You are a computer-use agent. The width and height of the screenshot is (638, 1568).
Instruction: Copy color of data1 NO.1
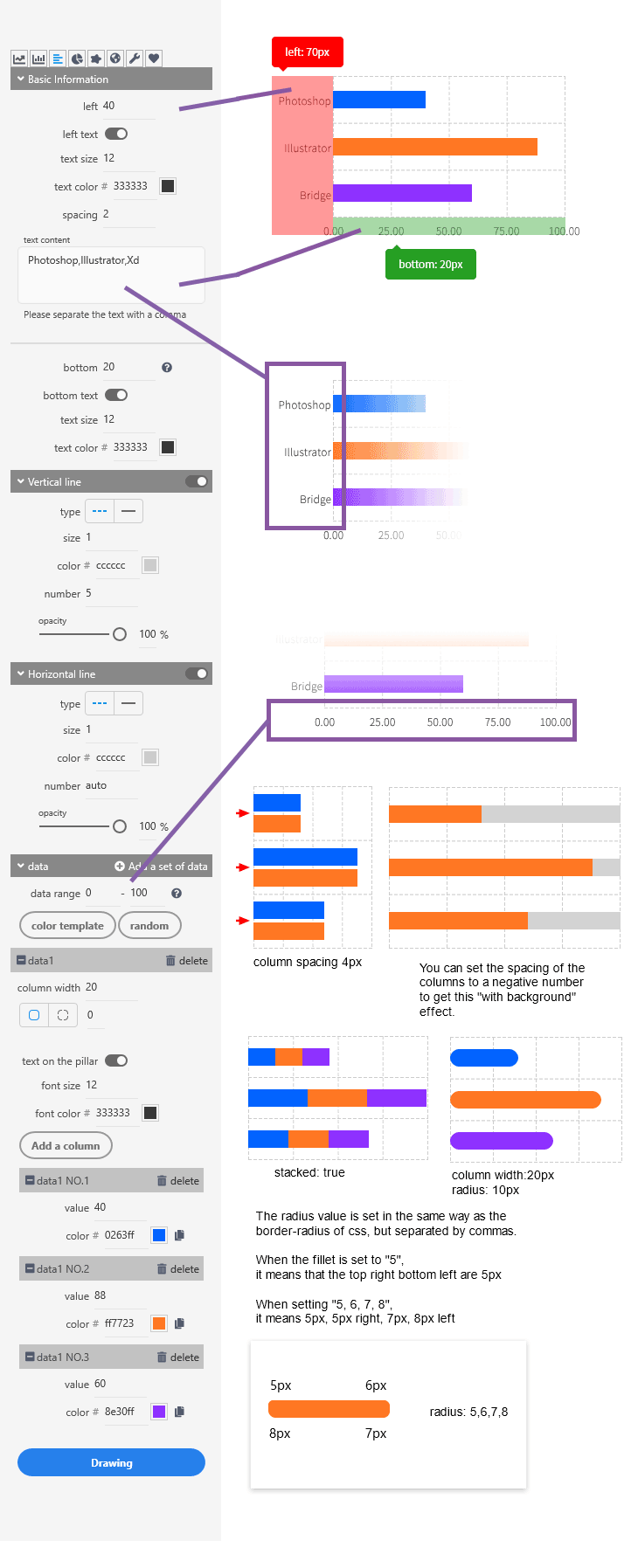pyautogui.click(x=179, y=1235)
